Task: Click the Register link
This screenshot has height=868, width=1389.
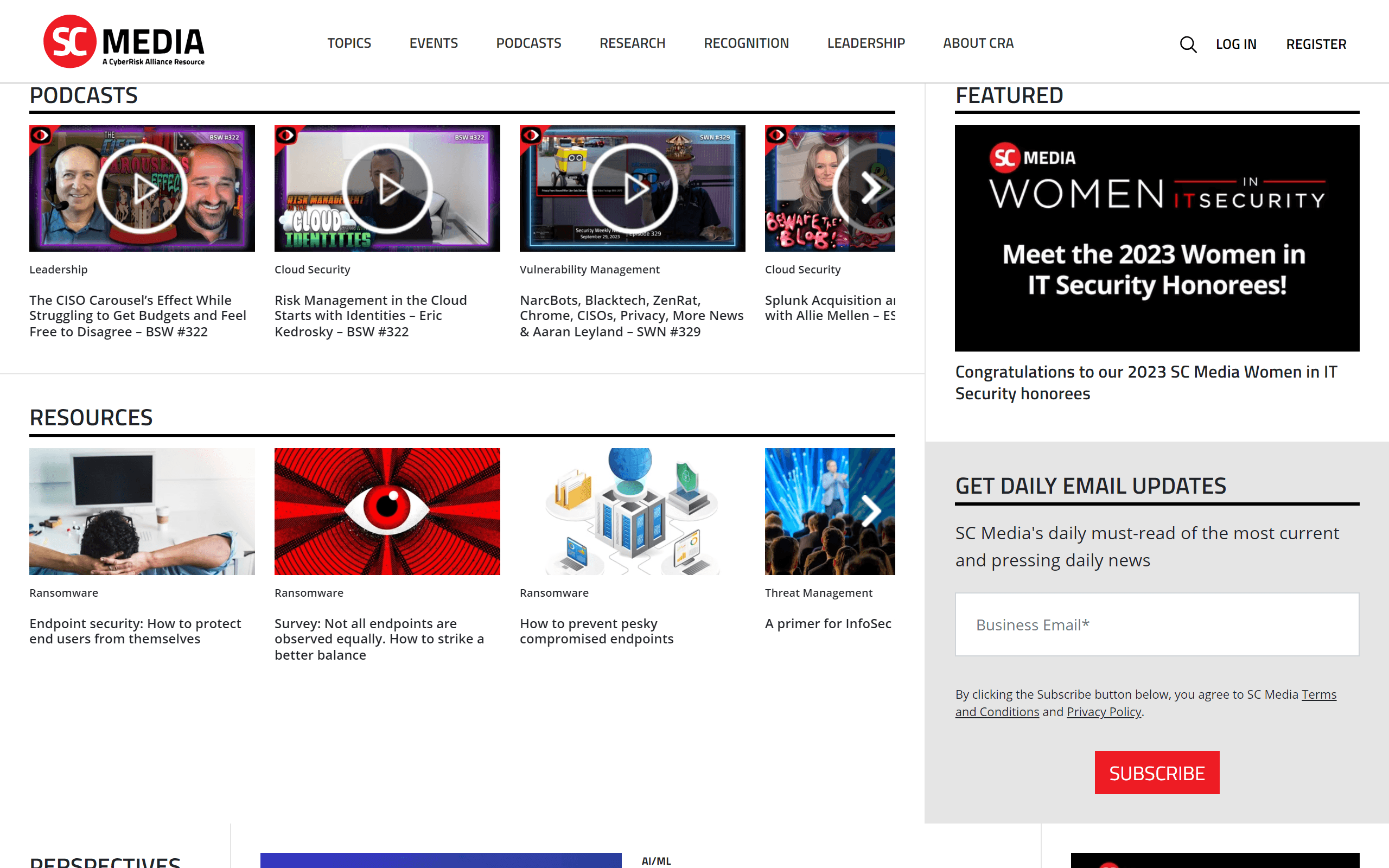Action: point(1316,44)
